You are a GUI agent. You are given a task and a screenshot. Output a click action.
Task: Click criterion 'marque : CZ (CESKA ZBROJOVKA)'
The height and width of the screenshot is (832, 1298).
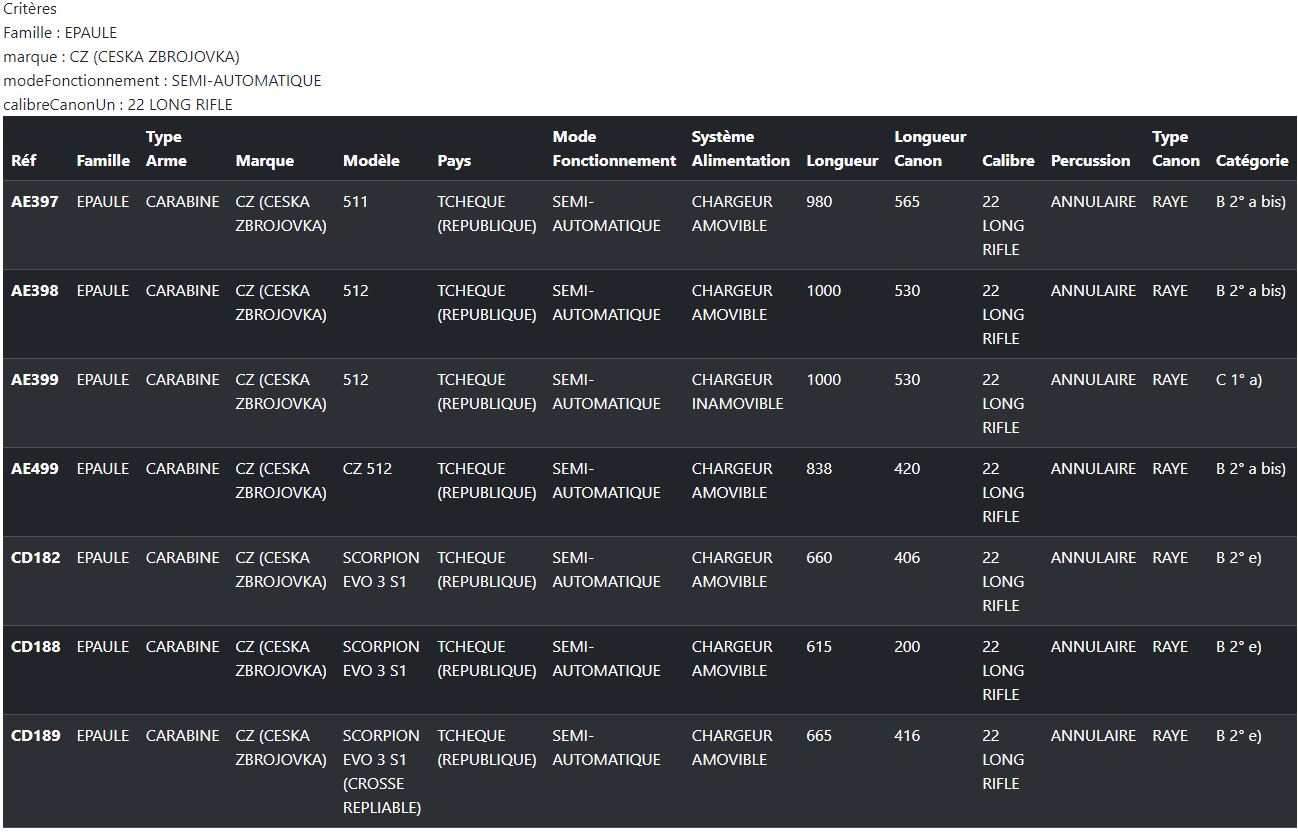click(121, 56)
